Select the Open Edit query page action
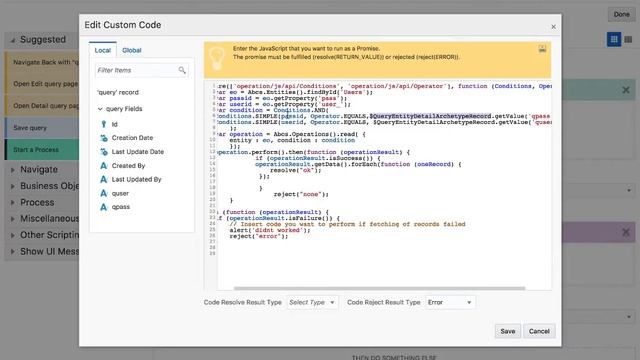The height and width of the screenshot is (360, 640). [x=42, y=84]
